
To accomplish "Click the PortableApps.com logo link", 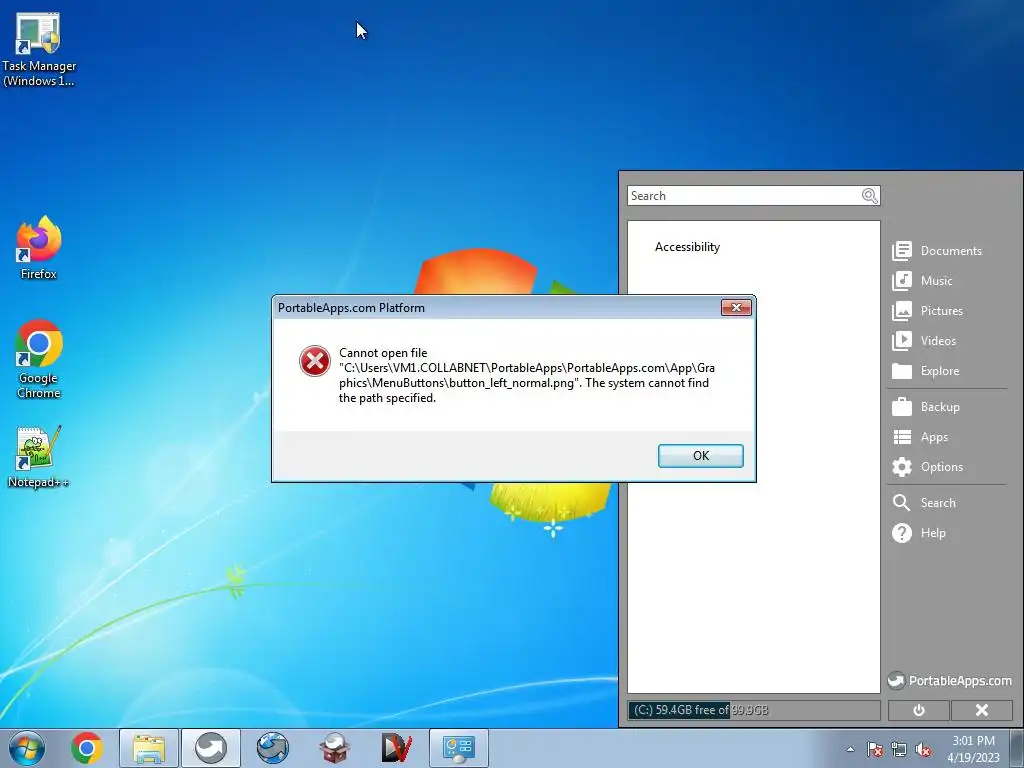I will point(950,680).
